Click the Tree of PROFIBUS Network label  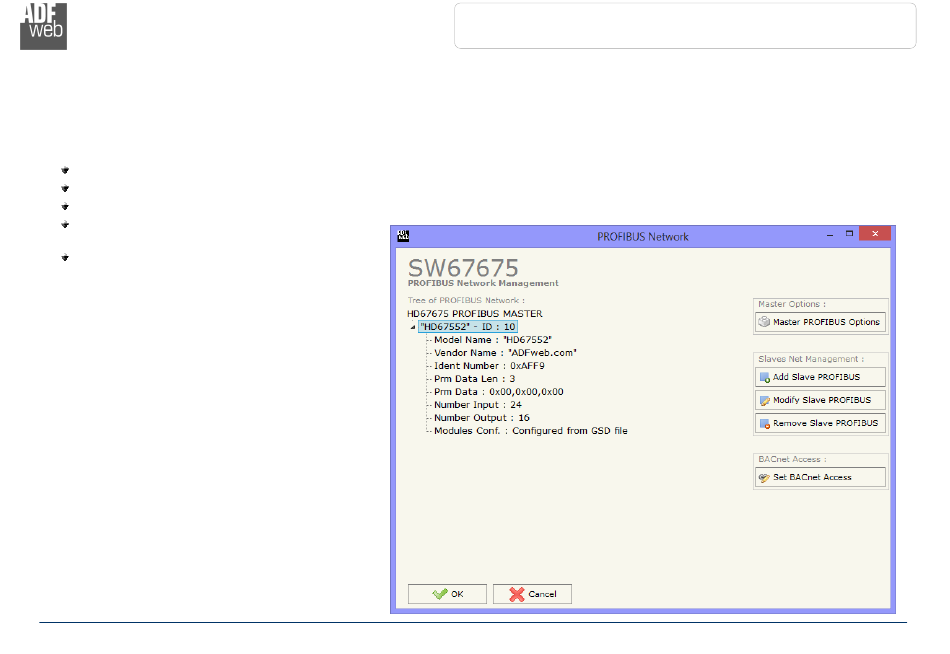coord(466,300)
